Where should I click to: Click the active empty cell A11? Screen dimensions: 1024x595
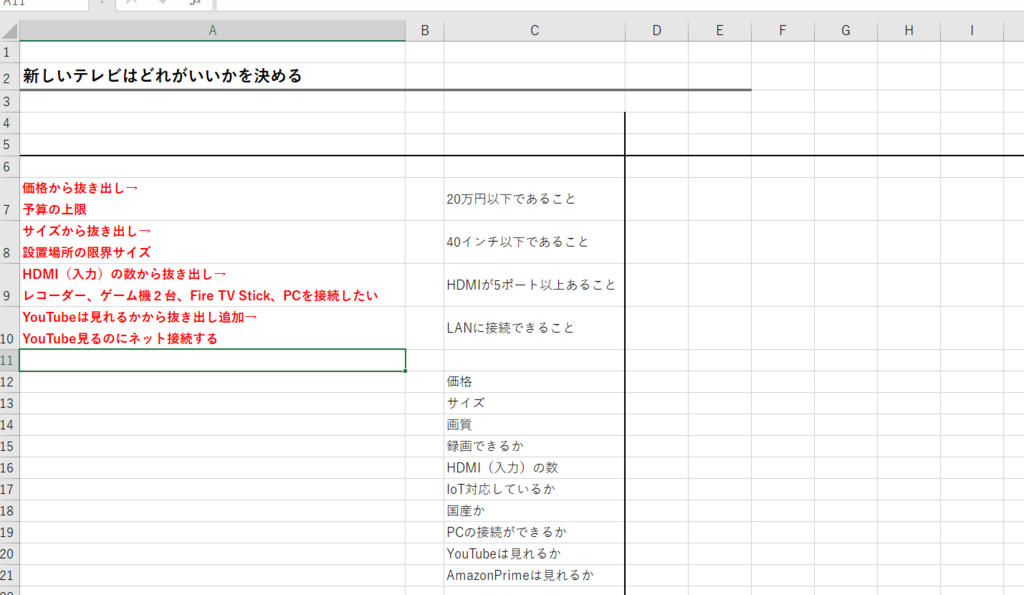[212, 361]
